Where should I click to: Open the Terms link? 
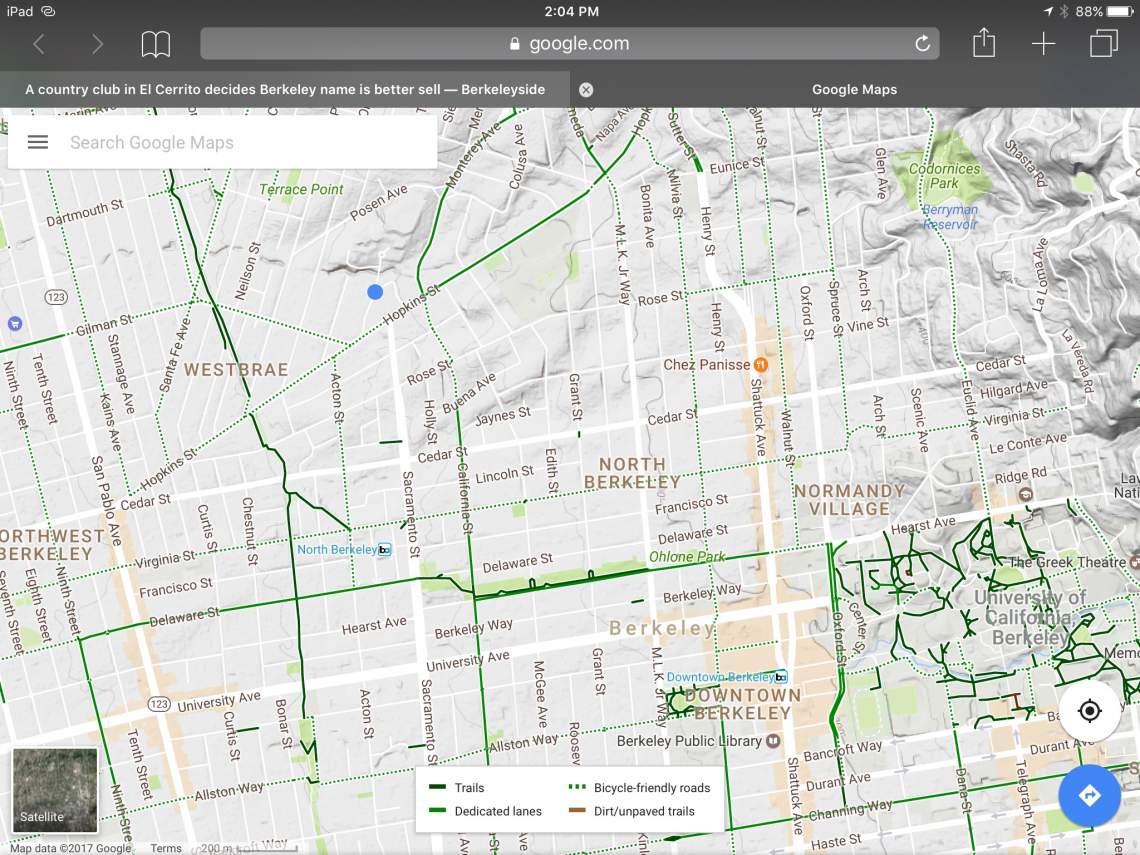point(166,848)
